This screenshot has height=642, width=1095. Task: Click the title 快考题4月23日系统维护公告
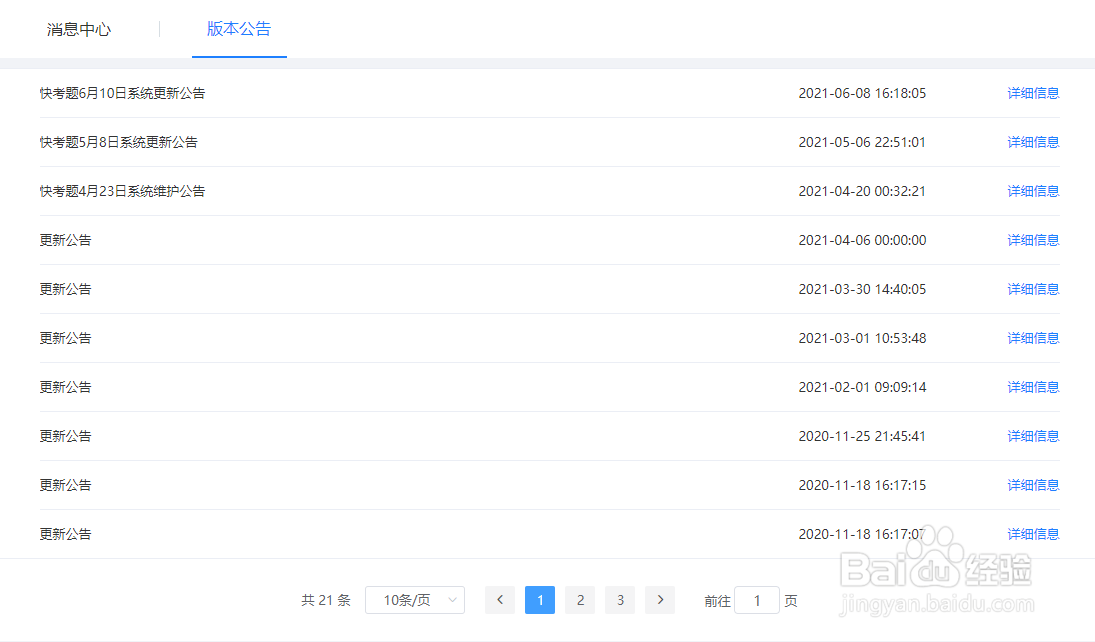pyautogui.click(x=122, y=191)
